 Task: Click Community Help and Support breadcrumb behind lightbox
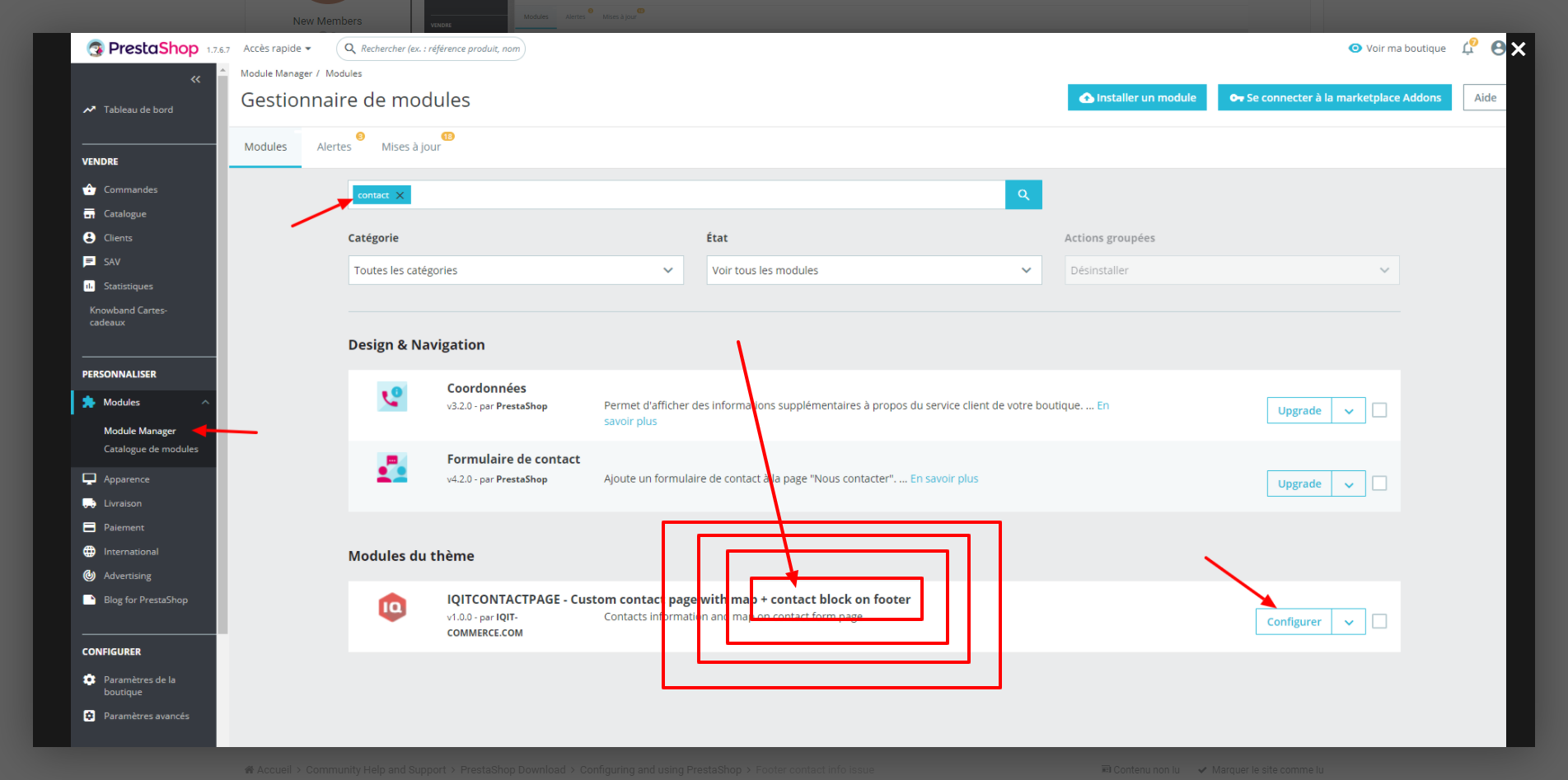(x=376, y=770)
